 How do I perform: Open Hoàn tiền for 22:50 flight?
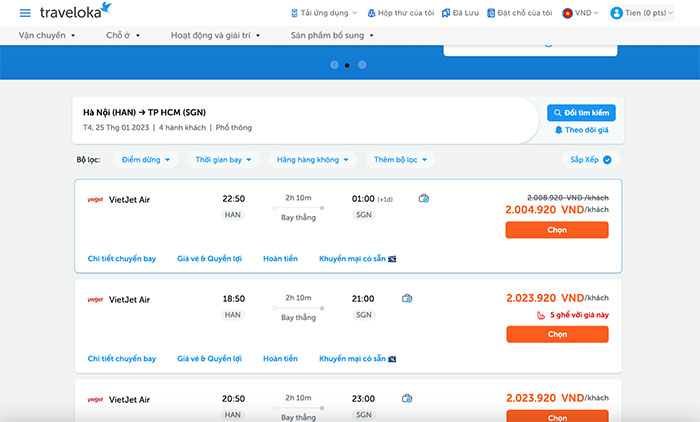[x=280, y=259]
